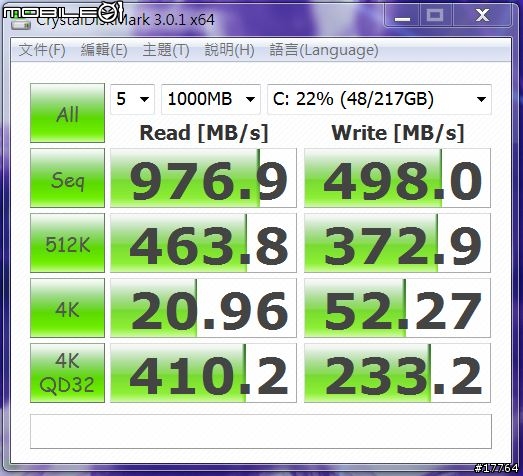The height and width of the screenshot is (476, 523).
Task: Click the Read [MB/s] column header
Action: tap(204, 133)
